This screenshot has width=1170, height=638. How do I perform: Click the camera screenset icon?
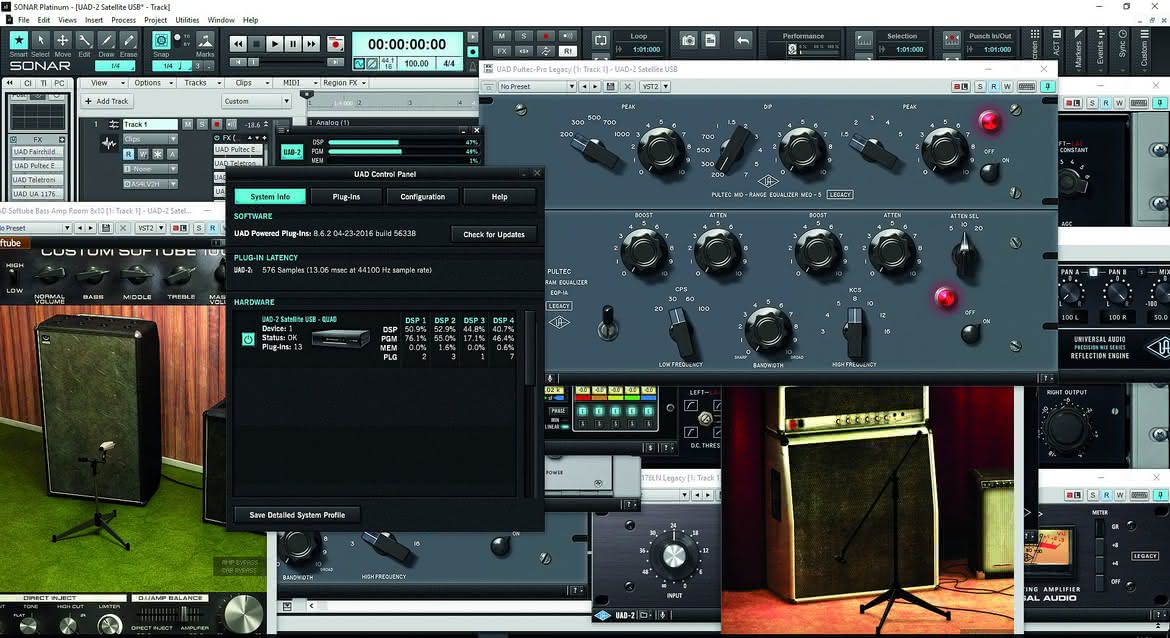[x=688, y=40]
